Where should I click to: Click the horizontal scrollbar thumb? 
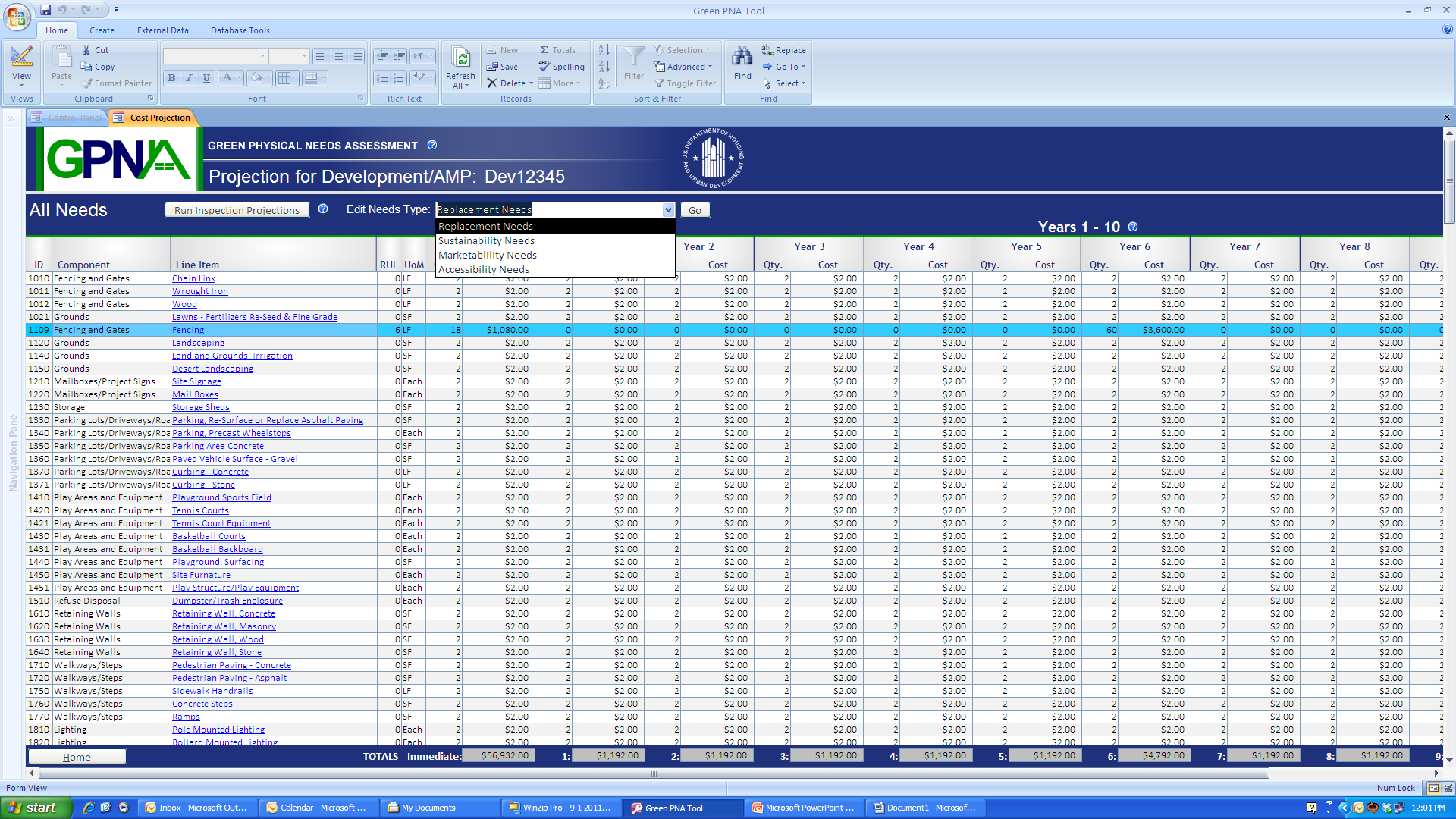pyautogui.click(x=652, y=773)
